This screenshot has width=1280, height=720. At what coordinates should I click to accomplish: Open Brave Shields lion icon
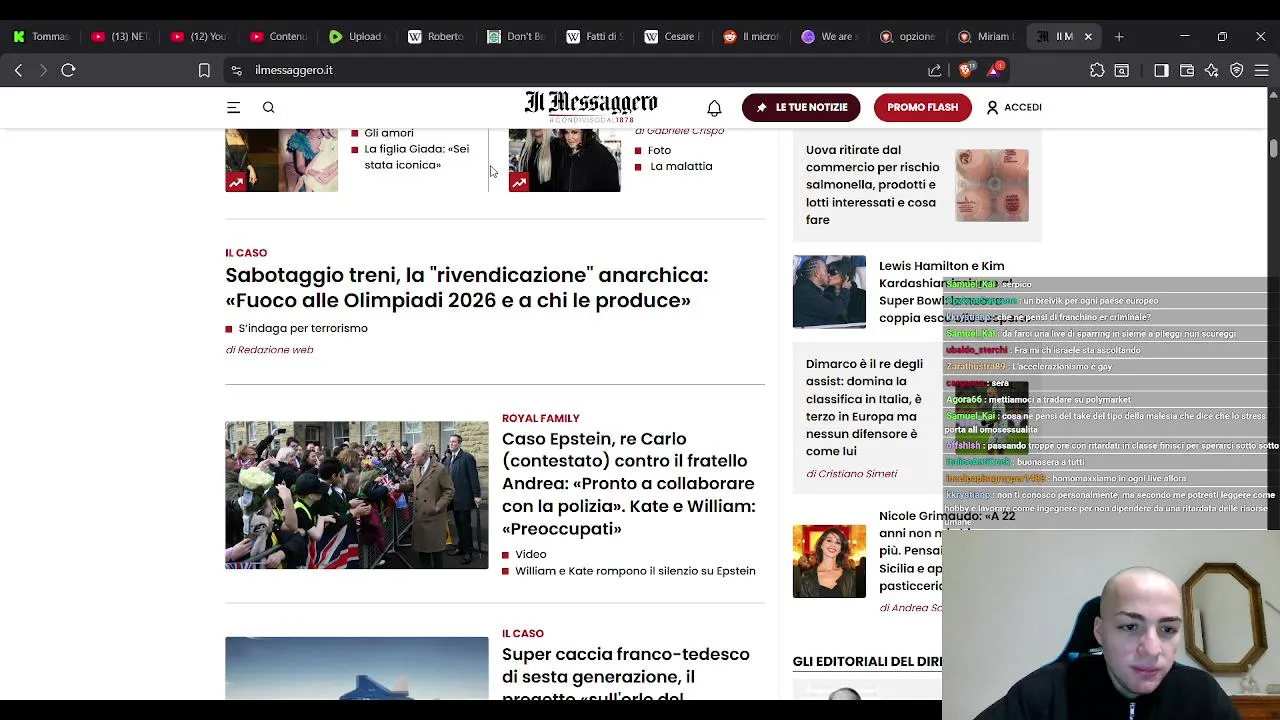(x=965, y=70)
